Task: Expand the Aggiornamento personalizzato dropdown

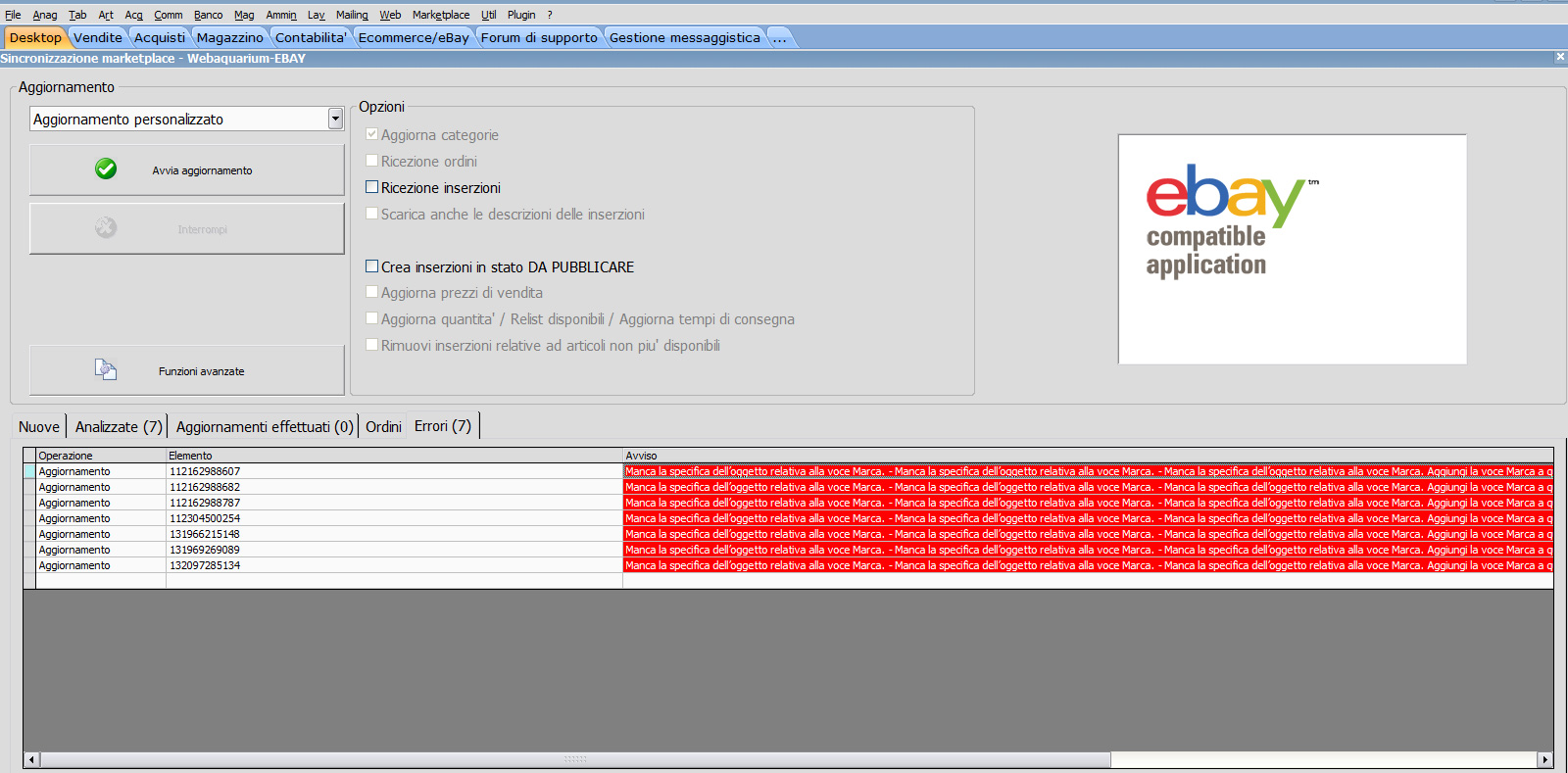Action: [335, 119]
